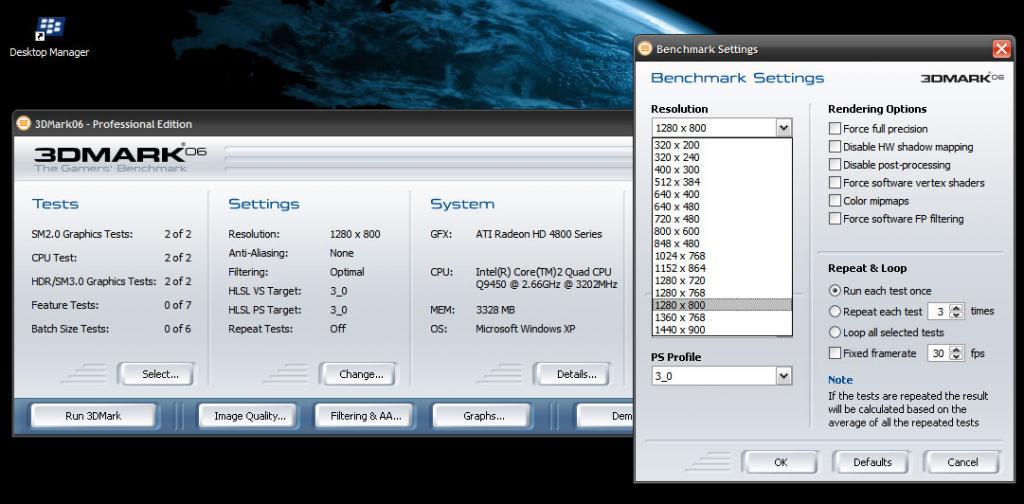Click the Microsoft Windows XP OS text
Viewport: 1024px width, 504px height.
click(x=525, y=328)
